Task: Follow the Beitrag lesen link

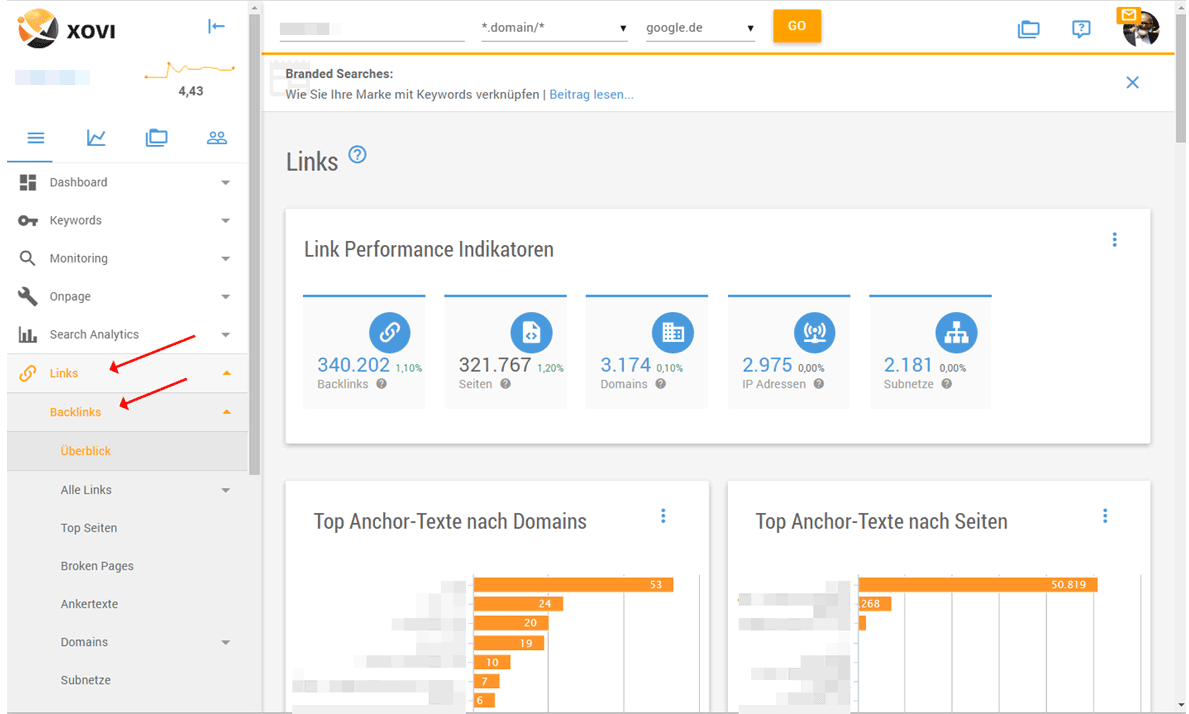Action: click(x=591, y=95)
